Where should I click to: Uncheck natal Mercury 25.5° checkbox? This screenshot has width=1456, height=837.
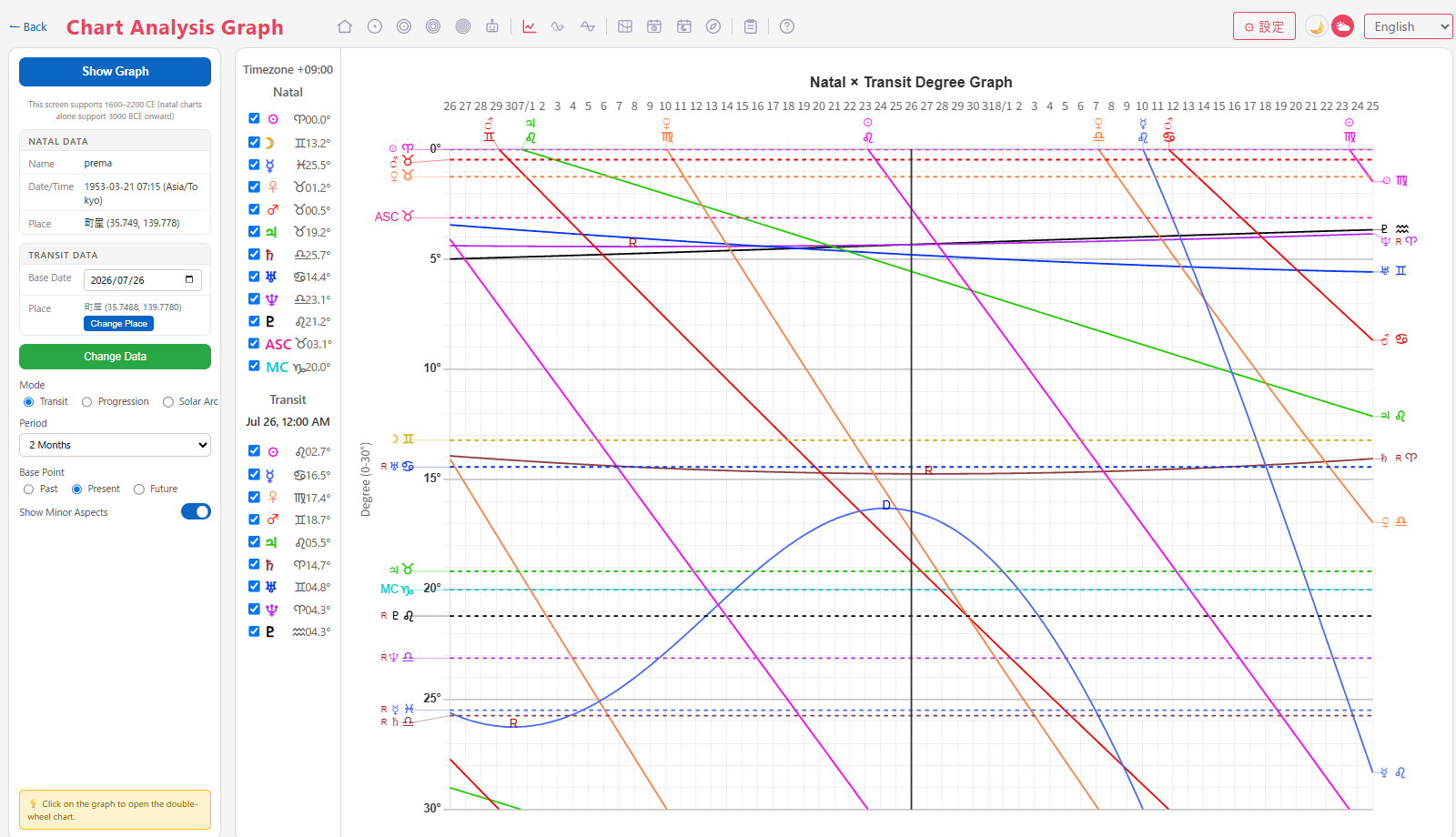(x=254, y=165)
